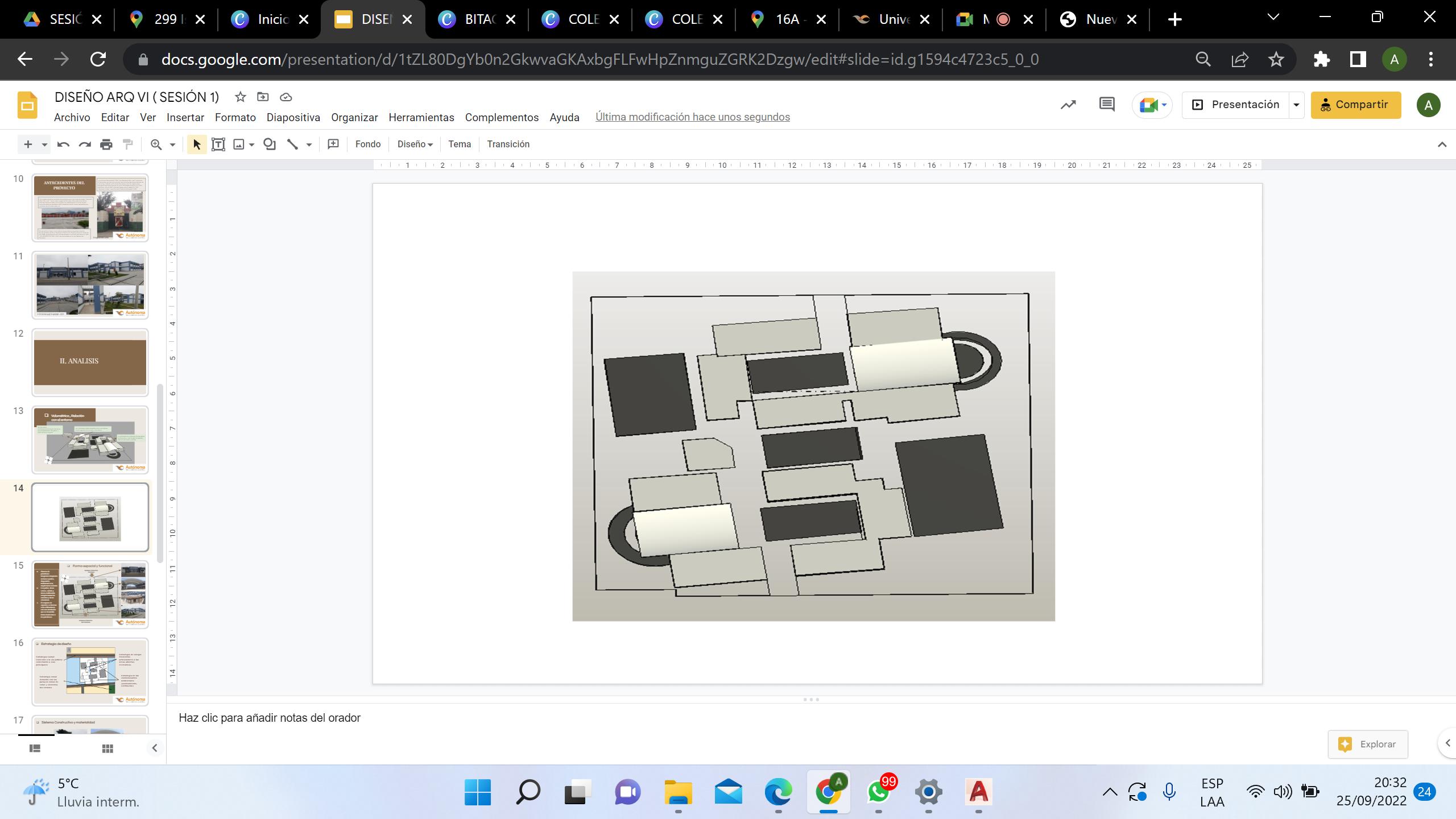Click the redo arrow icon
The image size is (1456, 819).
(x=85, y=144)
